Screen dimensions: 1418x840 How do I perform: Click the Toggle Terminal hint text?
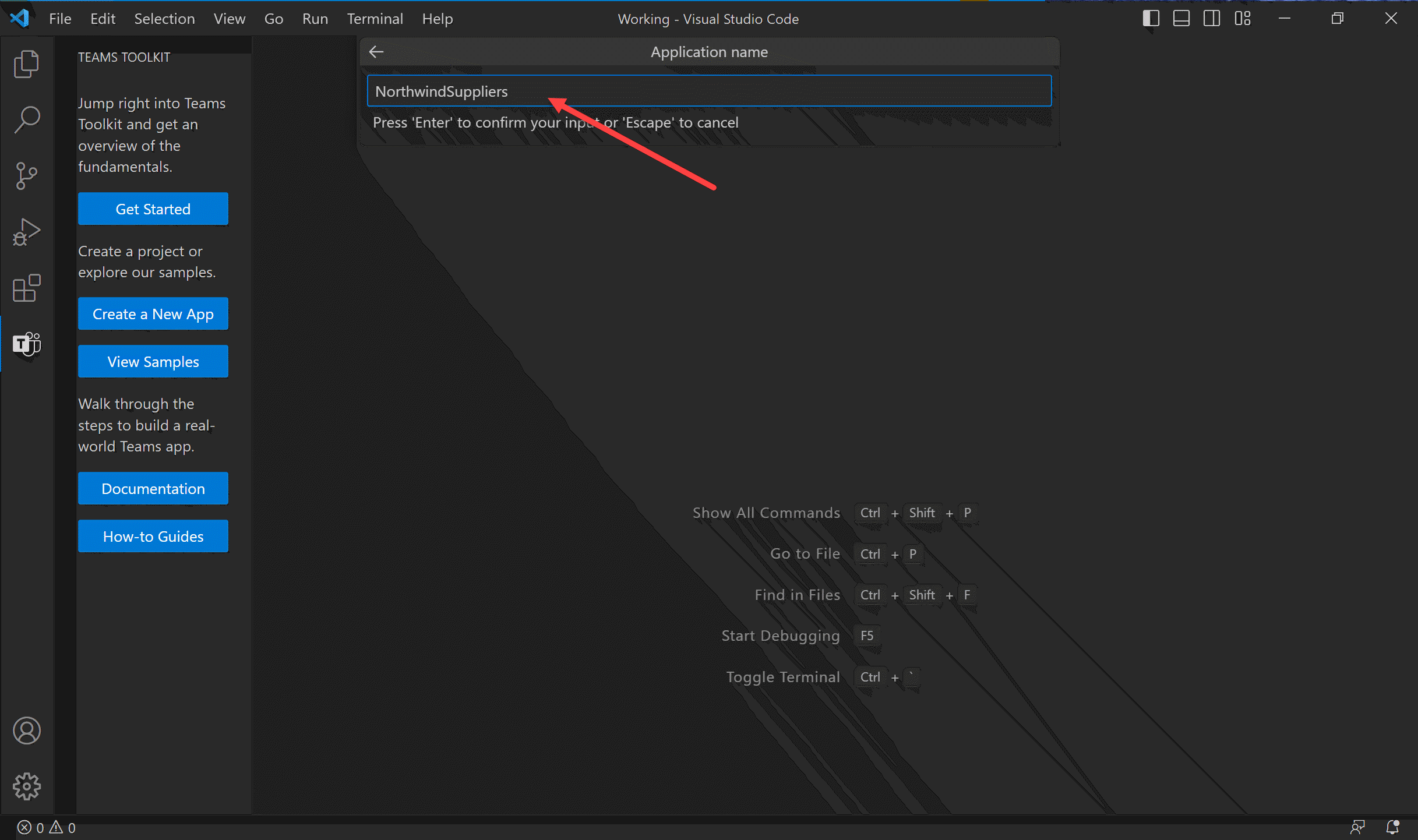[783, 677]
